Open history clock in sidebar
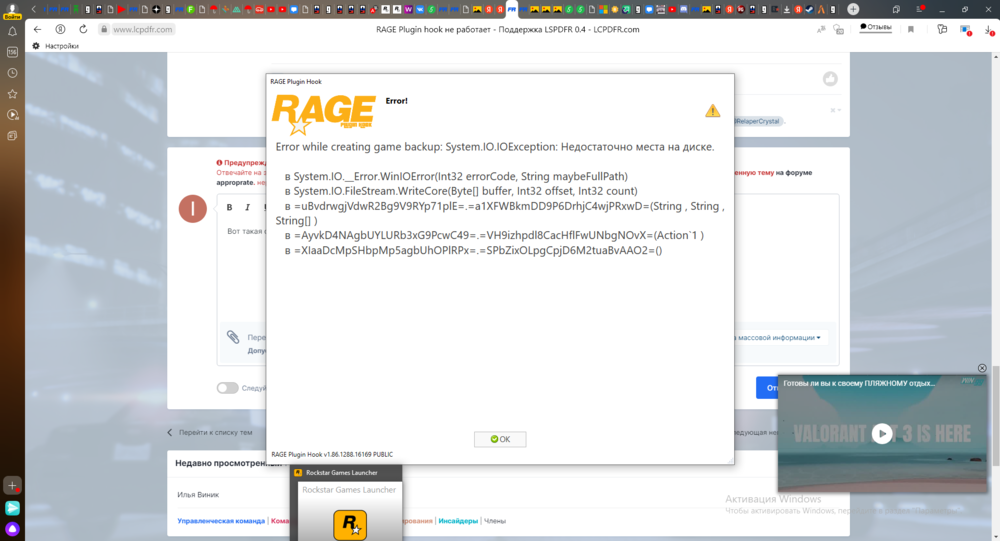1000x541 pixels. pos(12,73)
